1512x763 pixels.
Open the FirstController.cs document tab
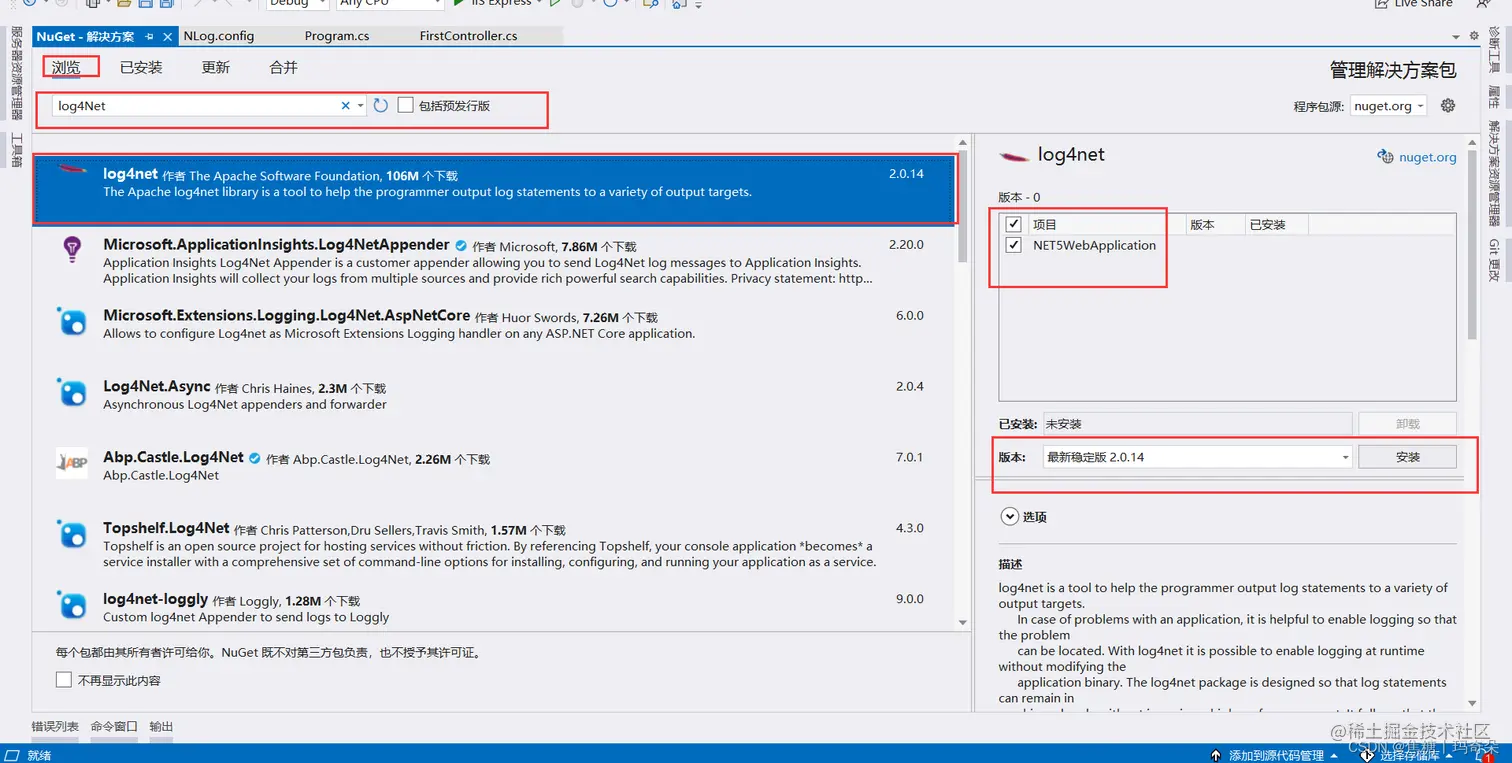[x=469, y=36]
